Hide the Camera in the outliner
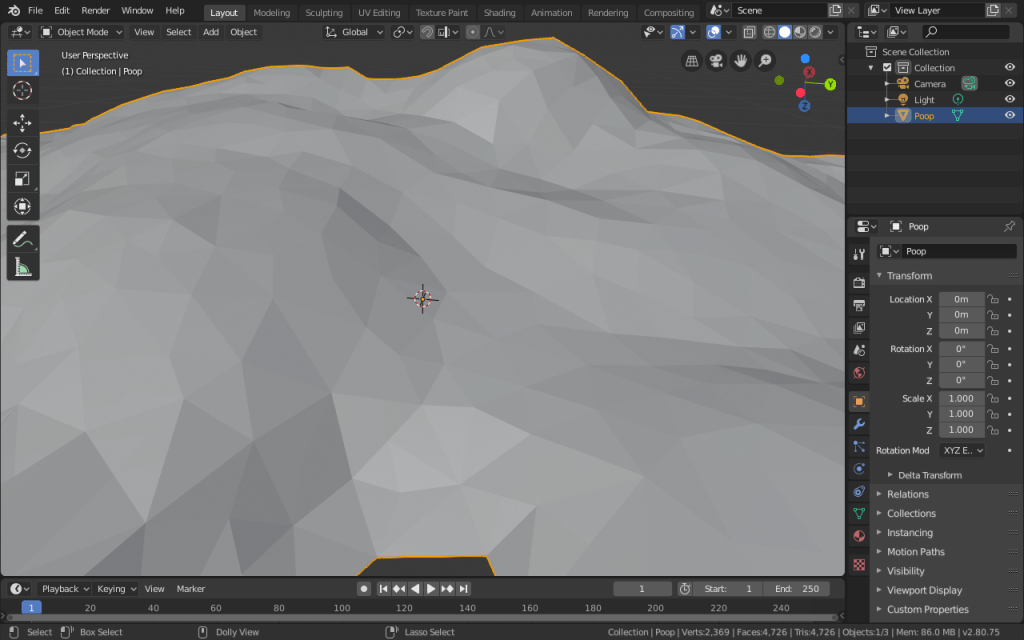Viewport: 1024px width, 640px height. click(x=1009, y=83)
